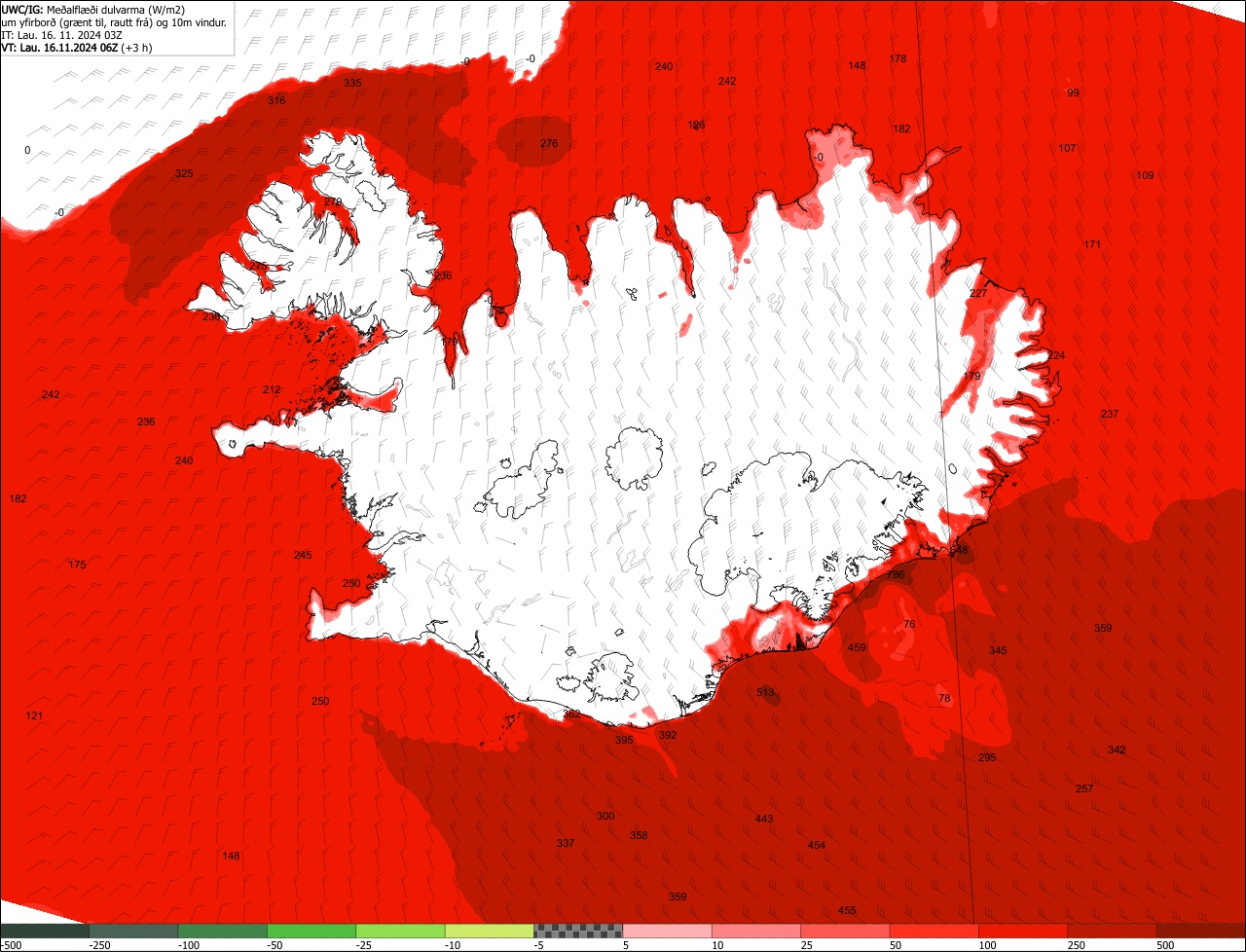Click the legend swatch between 50 and 100
The height and width of the screenshot is (952, 1246).
934,931
